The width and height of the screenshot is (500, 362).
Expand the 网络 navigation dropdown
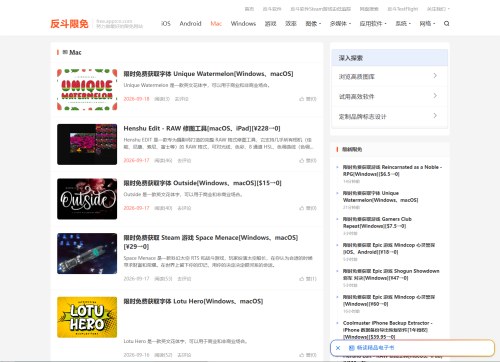[x=427, y=24]
